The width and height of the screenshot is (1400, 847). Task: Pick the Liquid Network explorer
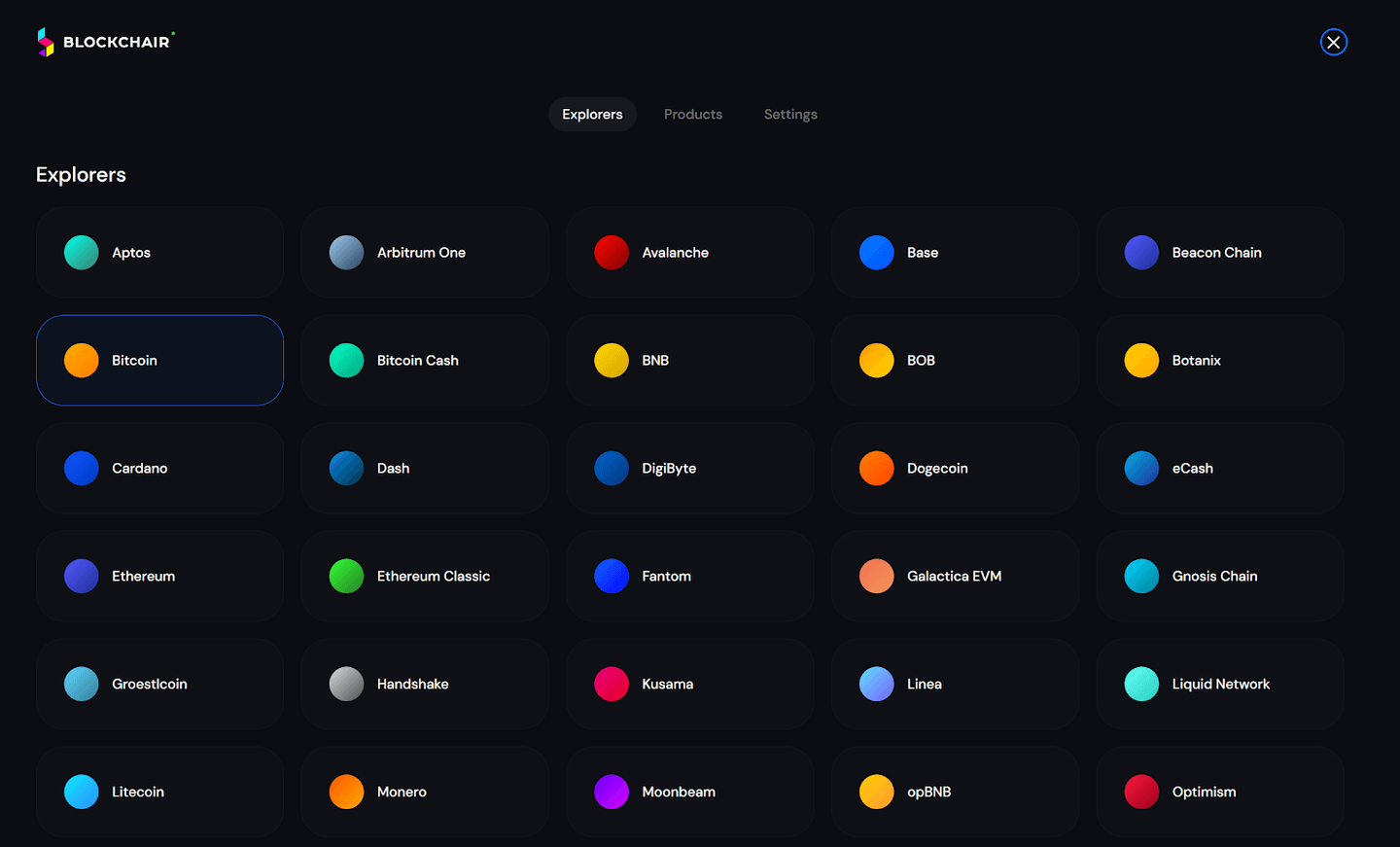(x=1219, y=684)
